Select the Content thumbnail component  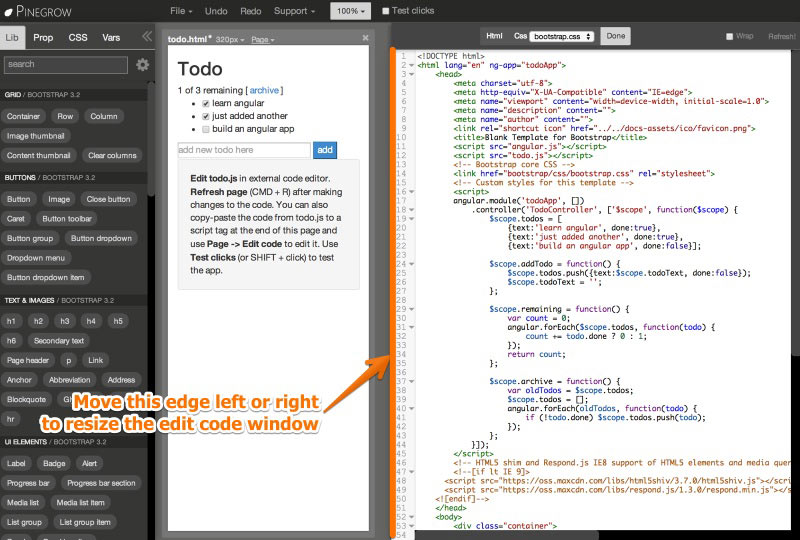(39, 155)
